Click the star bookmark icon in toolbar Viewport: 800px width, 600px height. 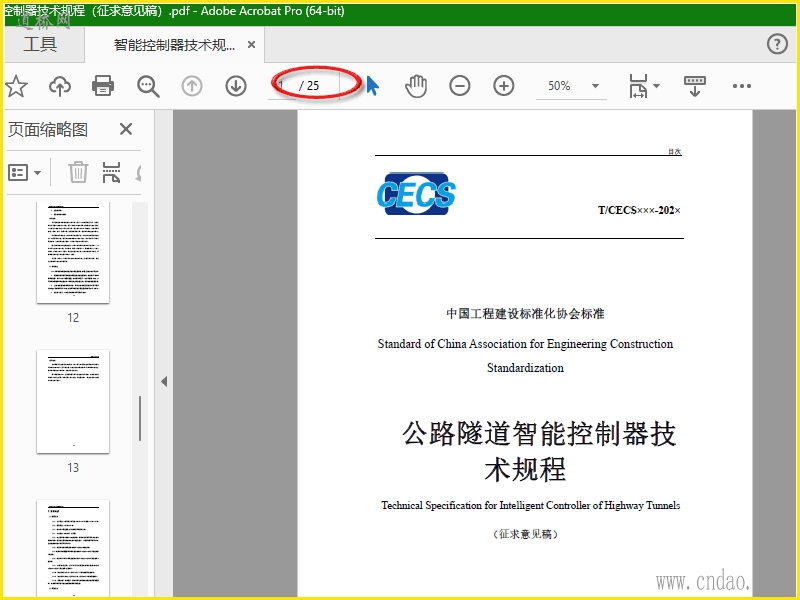pos(16,86)
